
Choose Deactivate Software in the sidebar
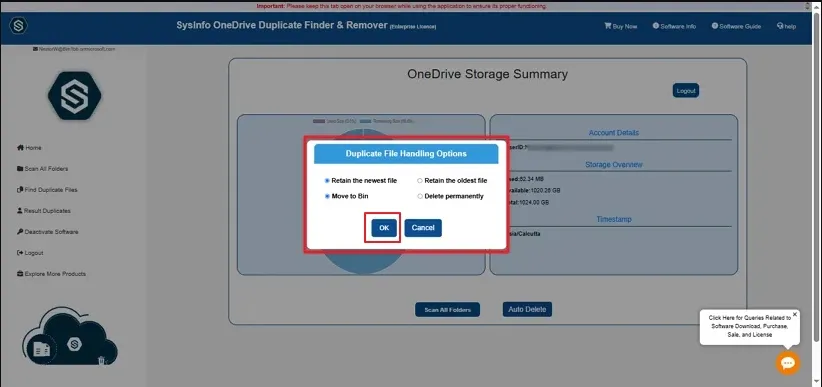coord(48,232)
